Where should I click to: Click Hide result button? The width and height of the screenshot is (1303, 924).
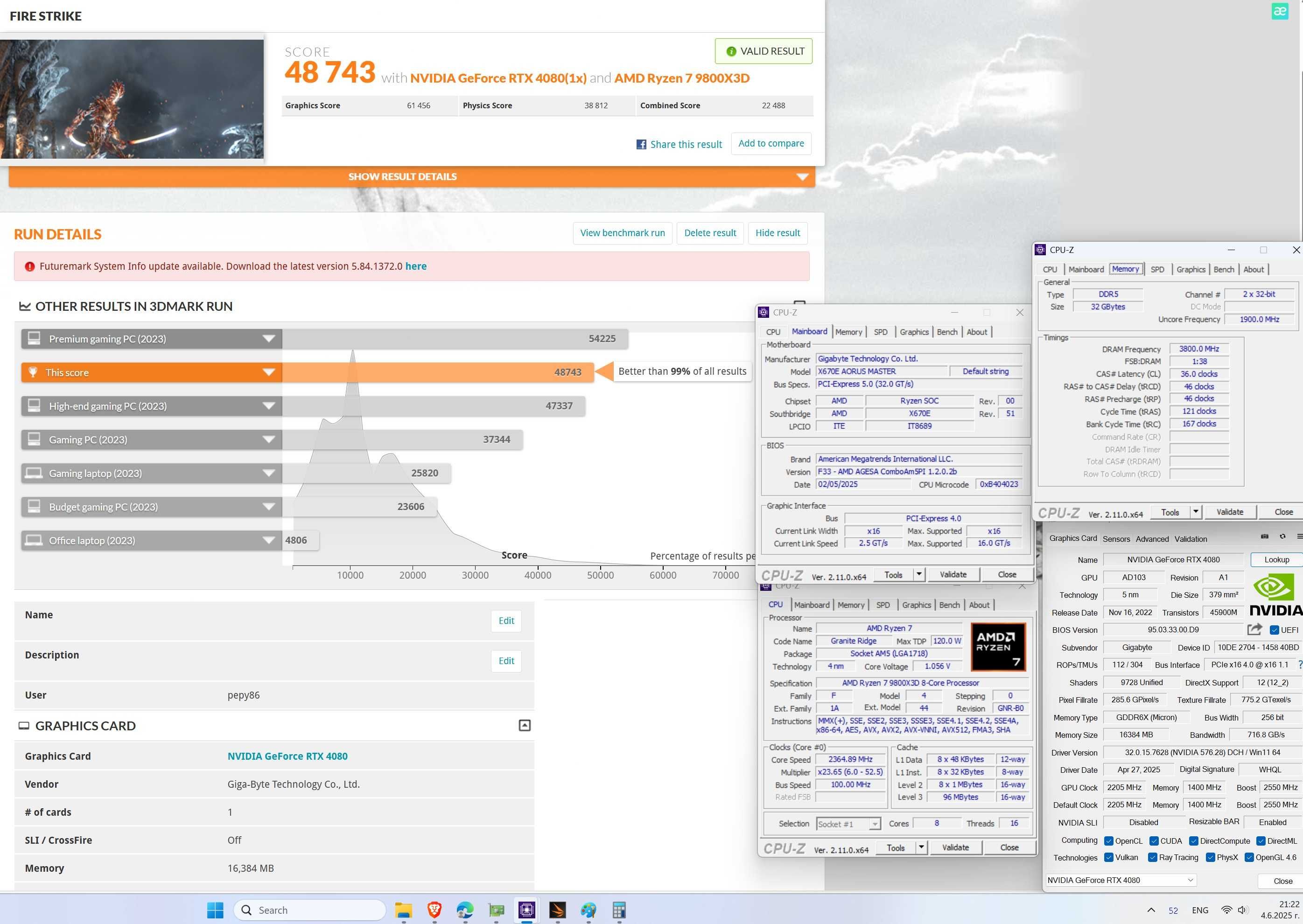(x=777, y=233)
